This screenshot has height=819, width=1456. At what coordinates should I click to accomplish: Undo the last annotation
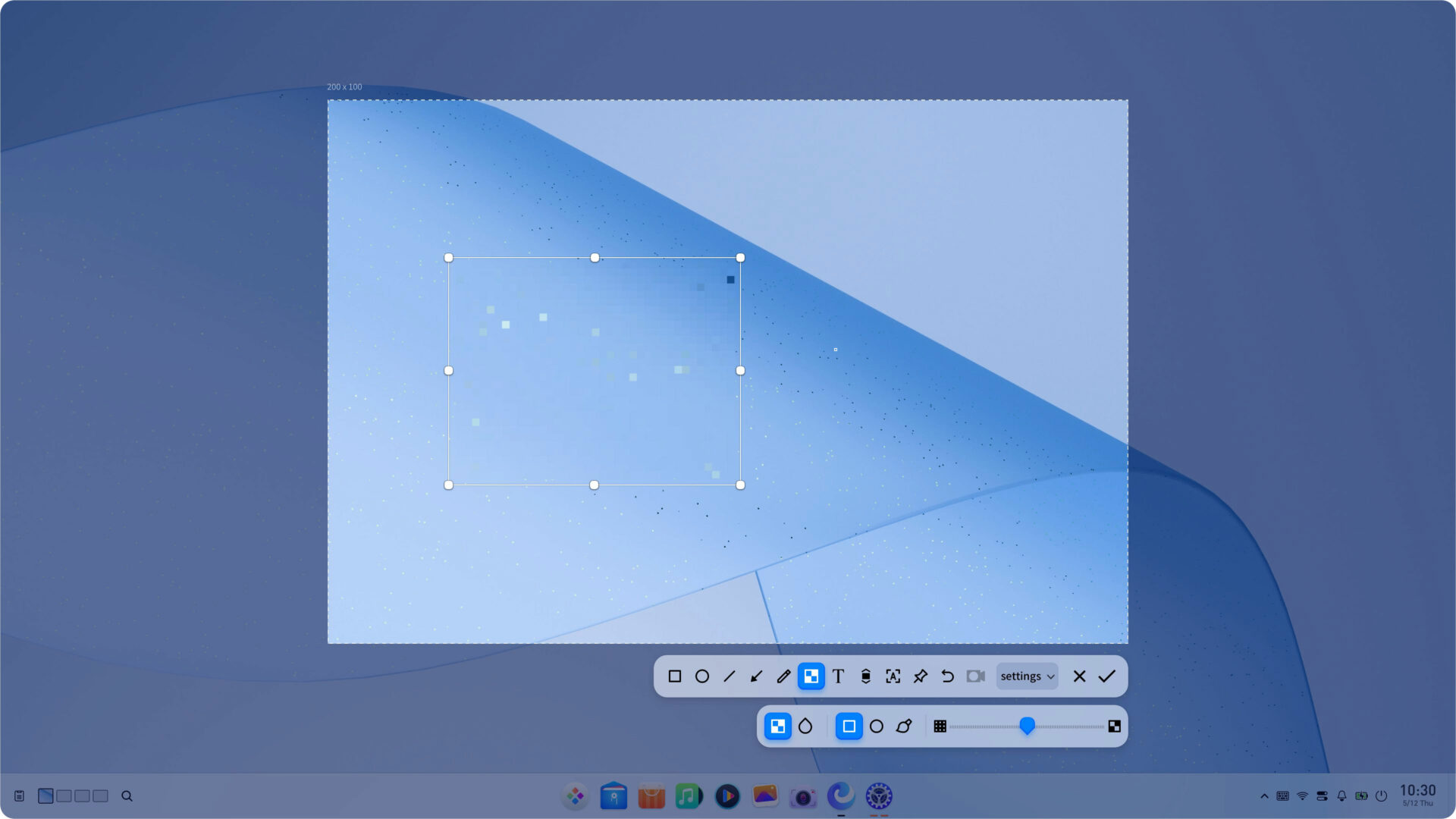[x=947, y=676]
